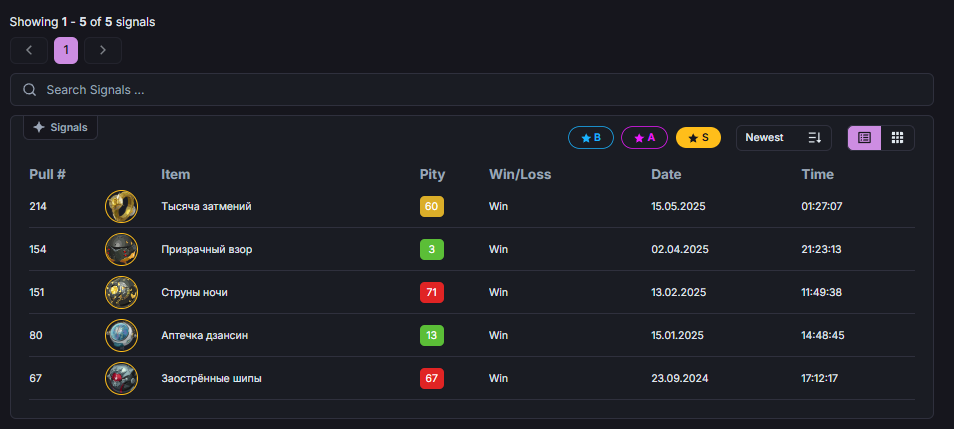Click time 14:48:45
The image size is (954, 429).
click(823, 335)
